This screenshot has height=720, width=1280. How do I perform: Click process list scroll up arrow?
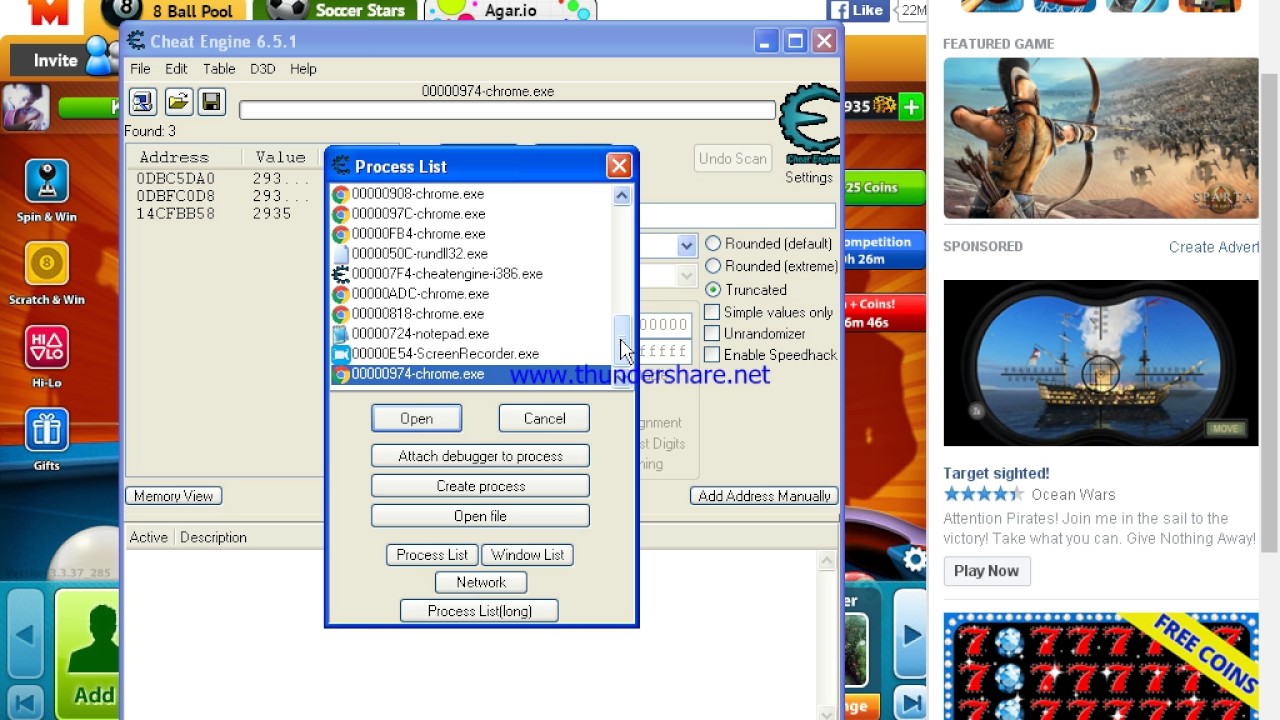622,196
